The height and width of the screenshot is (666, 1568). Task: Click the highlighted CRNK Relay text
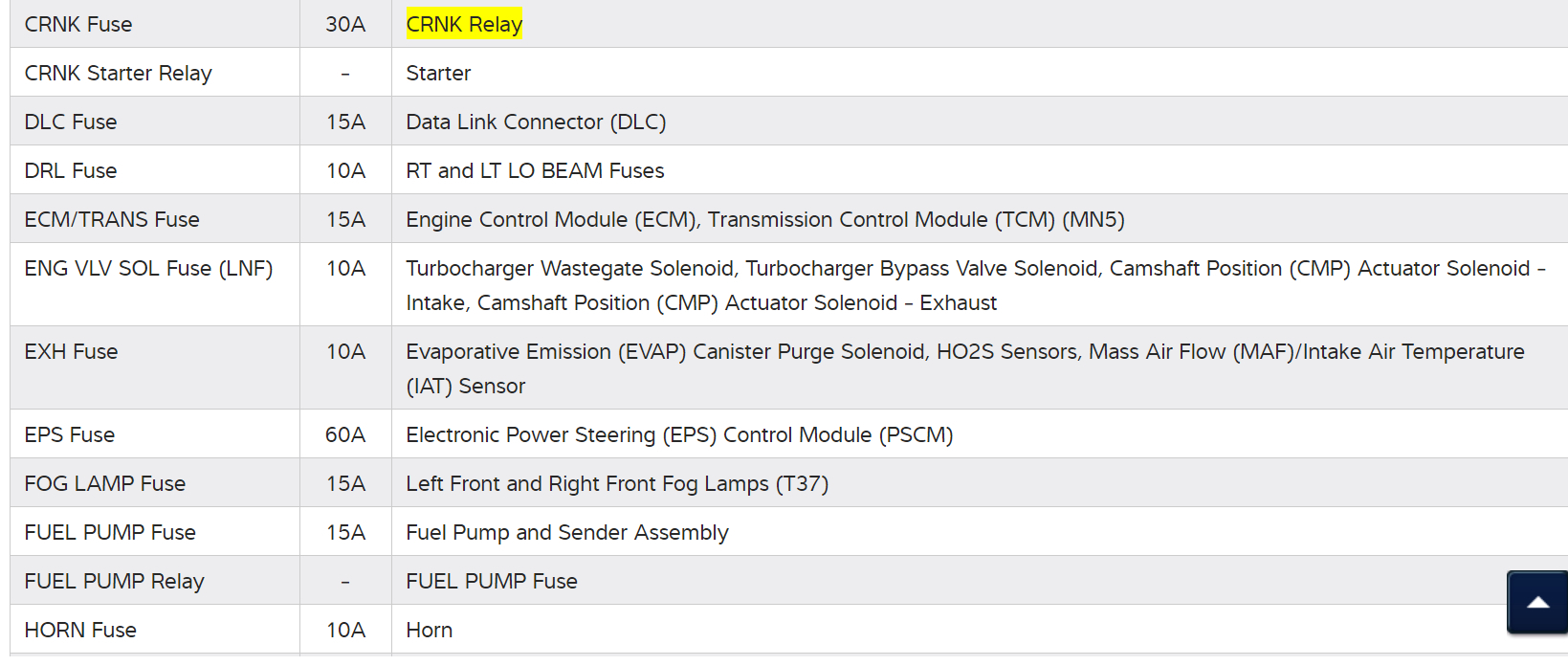[x=464, y=25]
